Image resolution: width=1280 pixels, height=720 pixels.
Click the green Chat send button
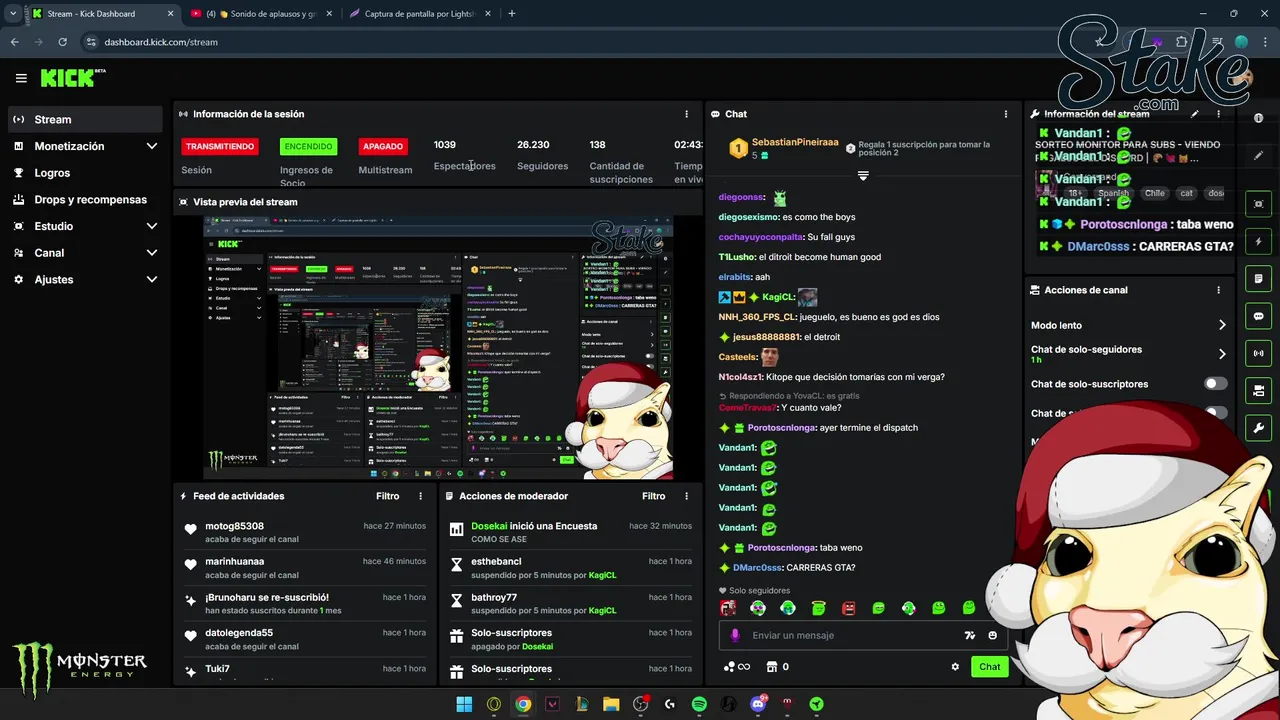tap(989, 667)
